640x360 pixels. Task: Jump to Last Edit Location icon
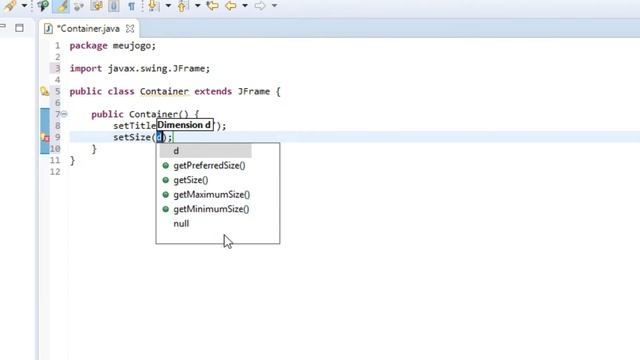[212, 6]
